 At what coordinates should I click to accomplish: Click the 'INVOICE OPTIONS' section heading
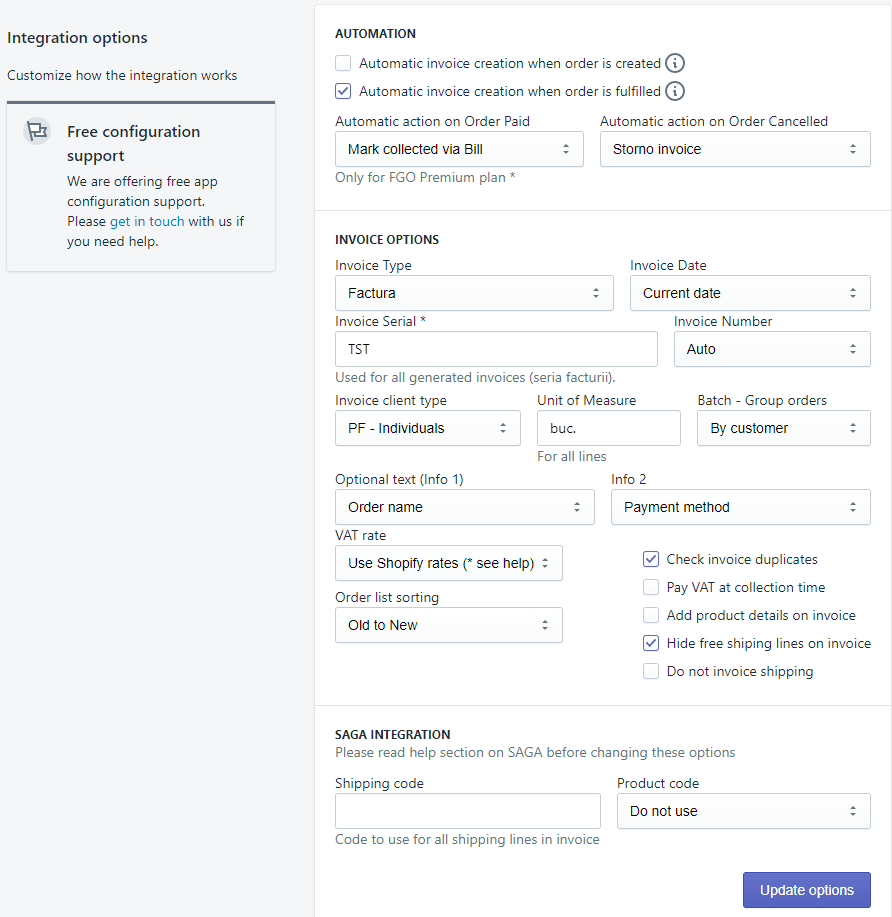(387, 240)
